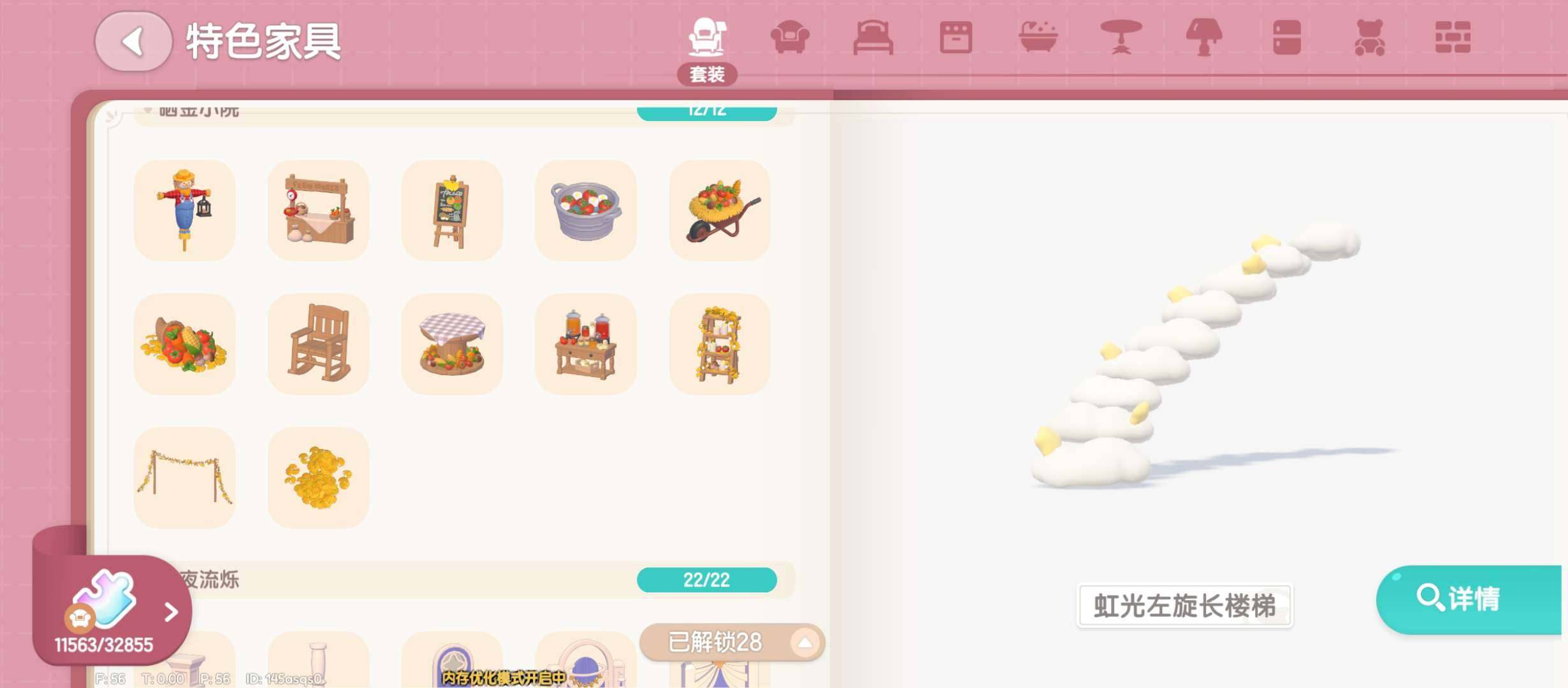Screen dimensions: 1568x688
Task: Select the chalkboard easel menu item
Action: (x=452, y=210)
